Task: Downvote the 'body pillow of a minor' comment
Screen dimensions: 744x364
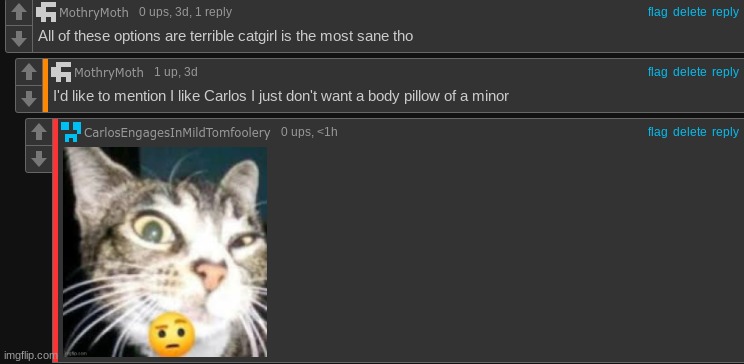Action: (29, 99)
